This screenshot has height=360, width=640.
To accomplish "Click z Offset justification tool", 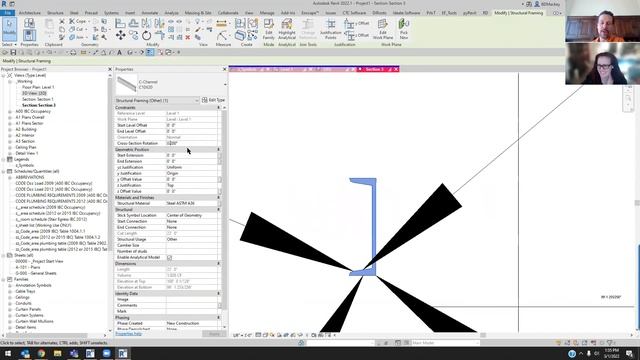I will (x=357, y=36).
